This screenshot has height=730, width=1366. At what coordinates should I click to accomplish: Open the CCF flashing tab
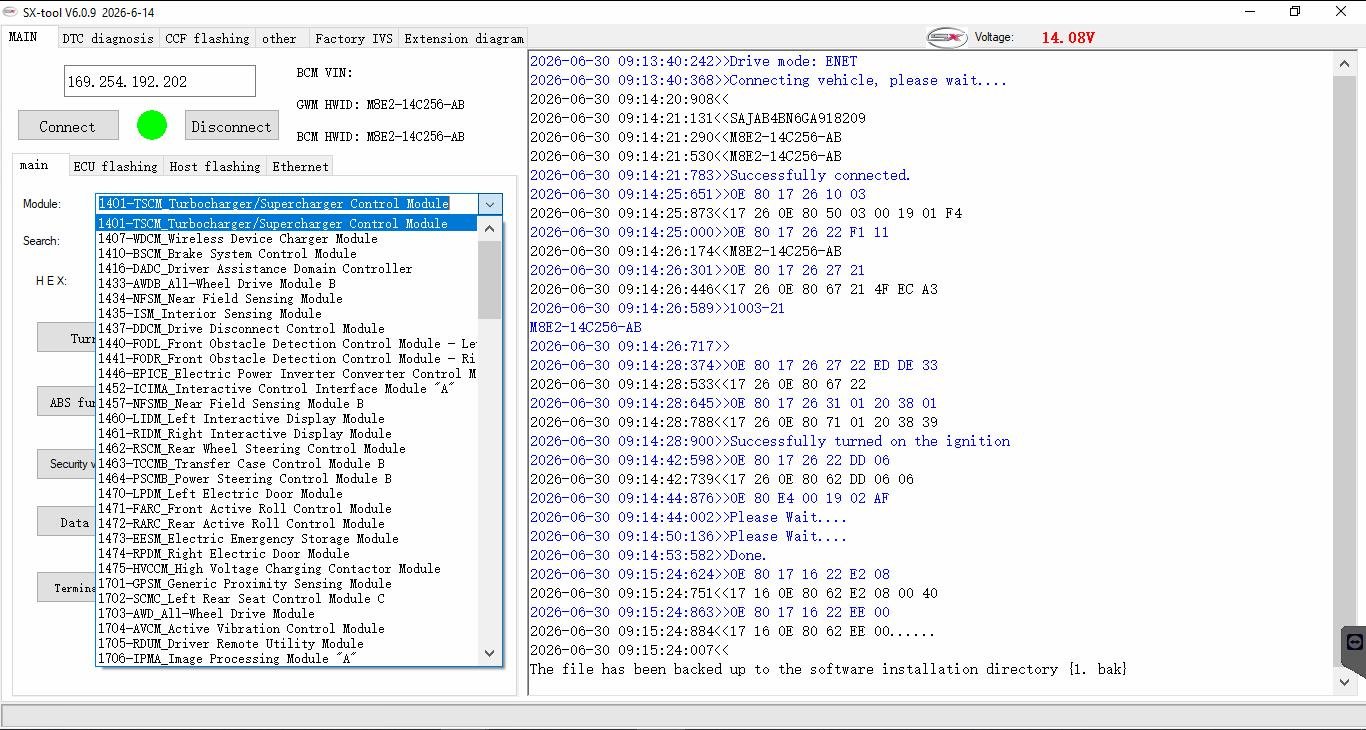(x=207, y=38)
